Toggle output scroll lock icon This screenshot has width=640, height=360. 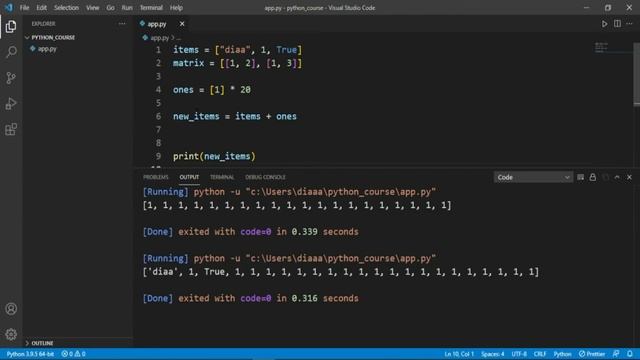(593, 177)
